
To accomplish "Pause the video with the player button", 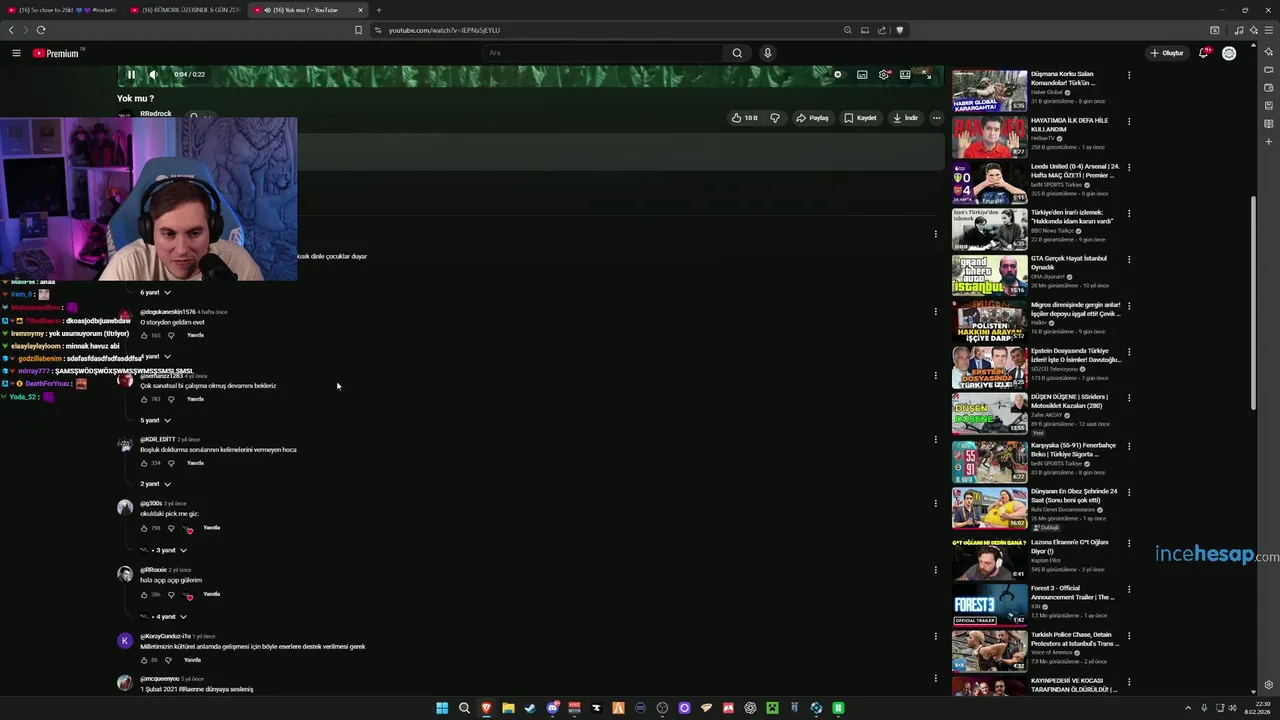I will (131, 75).
